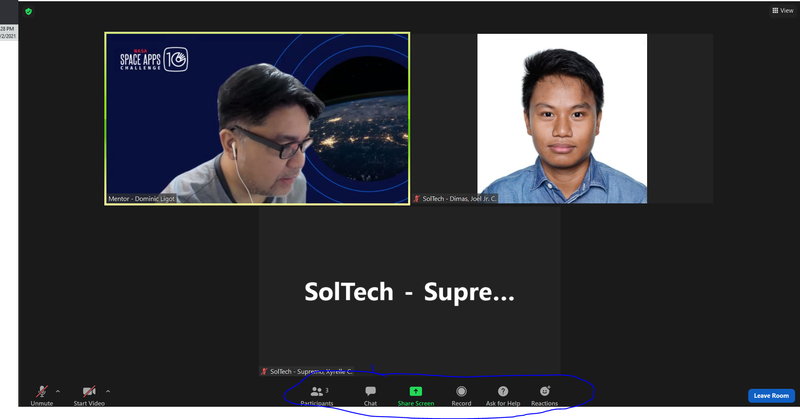The height and width of the screenshot is (419, 800).
Task: Click the Leave Room button
Action: (771, 396)
